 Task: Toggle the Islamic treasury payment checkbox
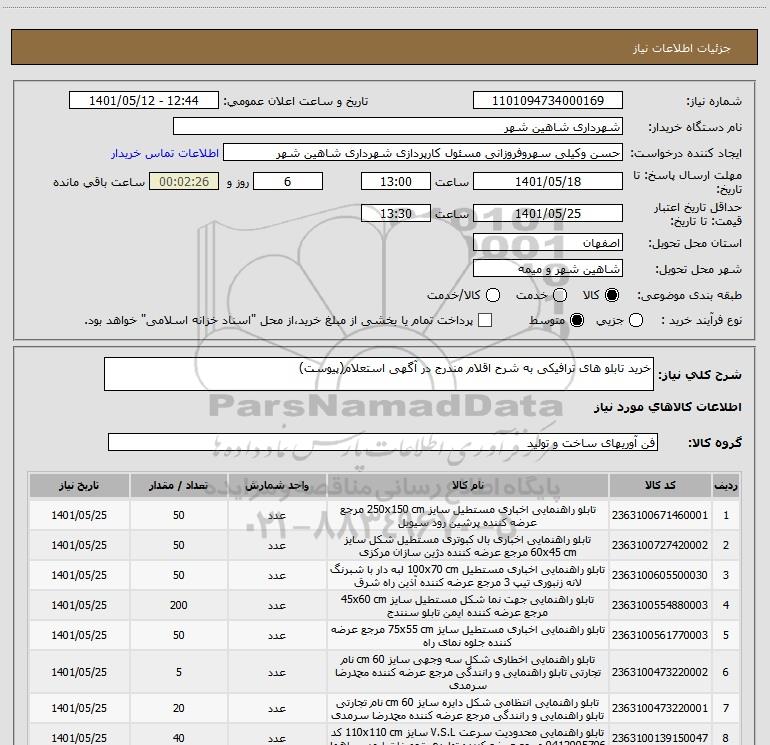point(485,321)
